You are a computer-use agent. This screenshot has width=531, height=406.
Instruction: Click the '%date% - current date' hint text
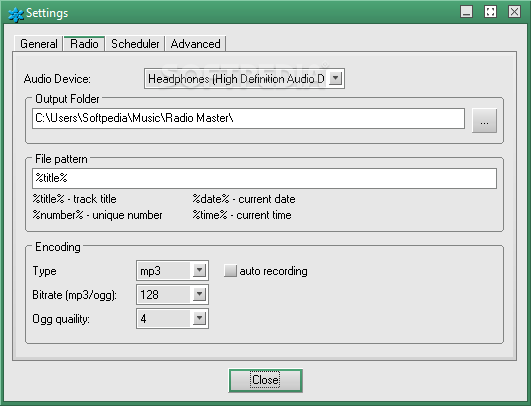(244, 199)
